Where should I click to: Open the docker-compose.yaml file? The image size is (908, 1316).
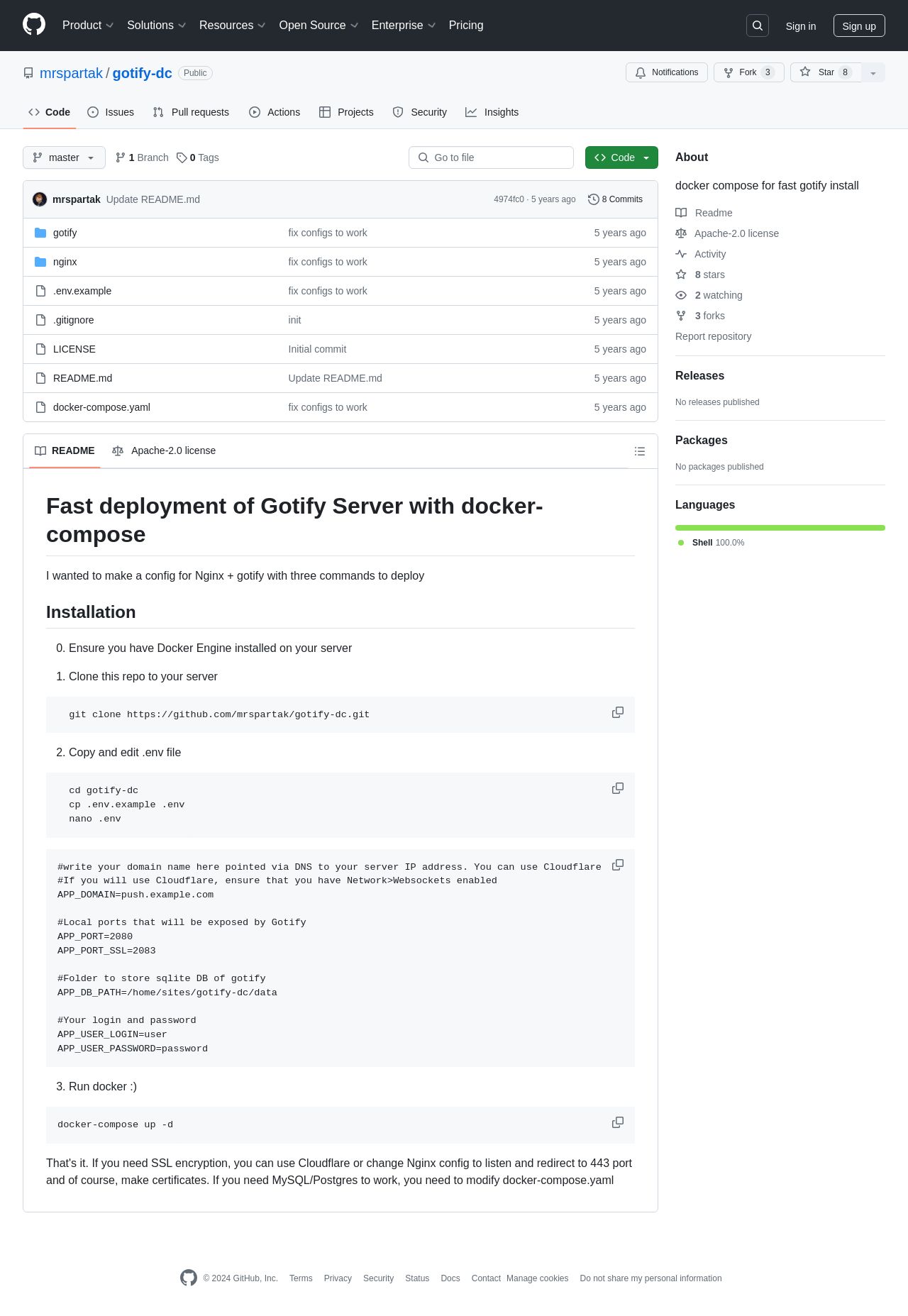click(101, 407)
